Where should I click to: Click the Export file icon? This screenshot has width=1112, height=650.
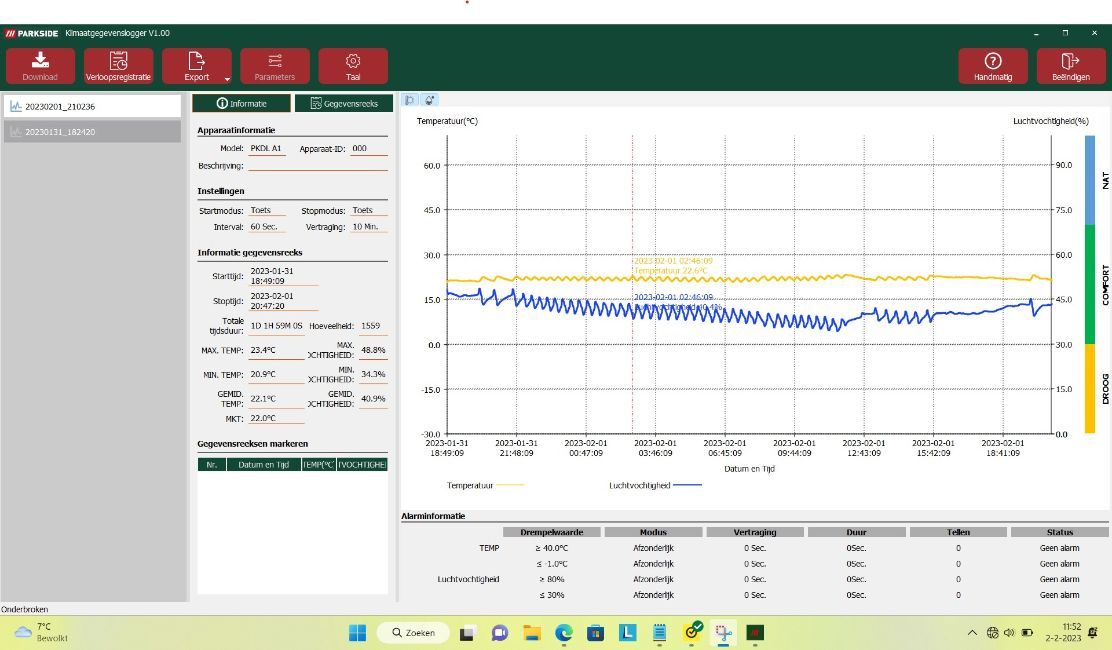[196, 62]
